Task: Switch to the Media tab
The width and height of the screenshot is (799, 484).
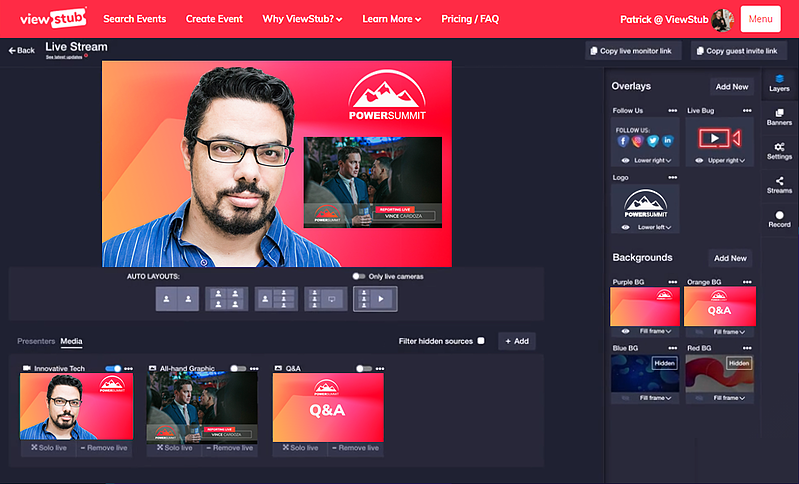Action: [x=71, y=341]
